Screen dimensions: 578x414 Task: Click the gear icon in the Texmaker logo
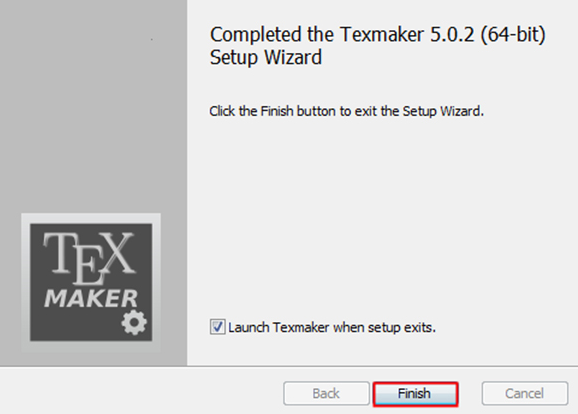[x=134, y=323]
